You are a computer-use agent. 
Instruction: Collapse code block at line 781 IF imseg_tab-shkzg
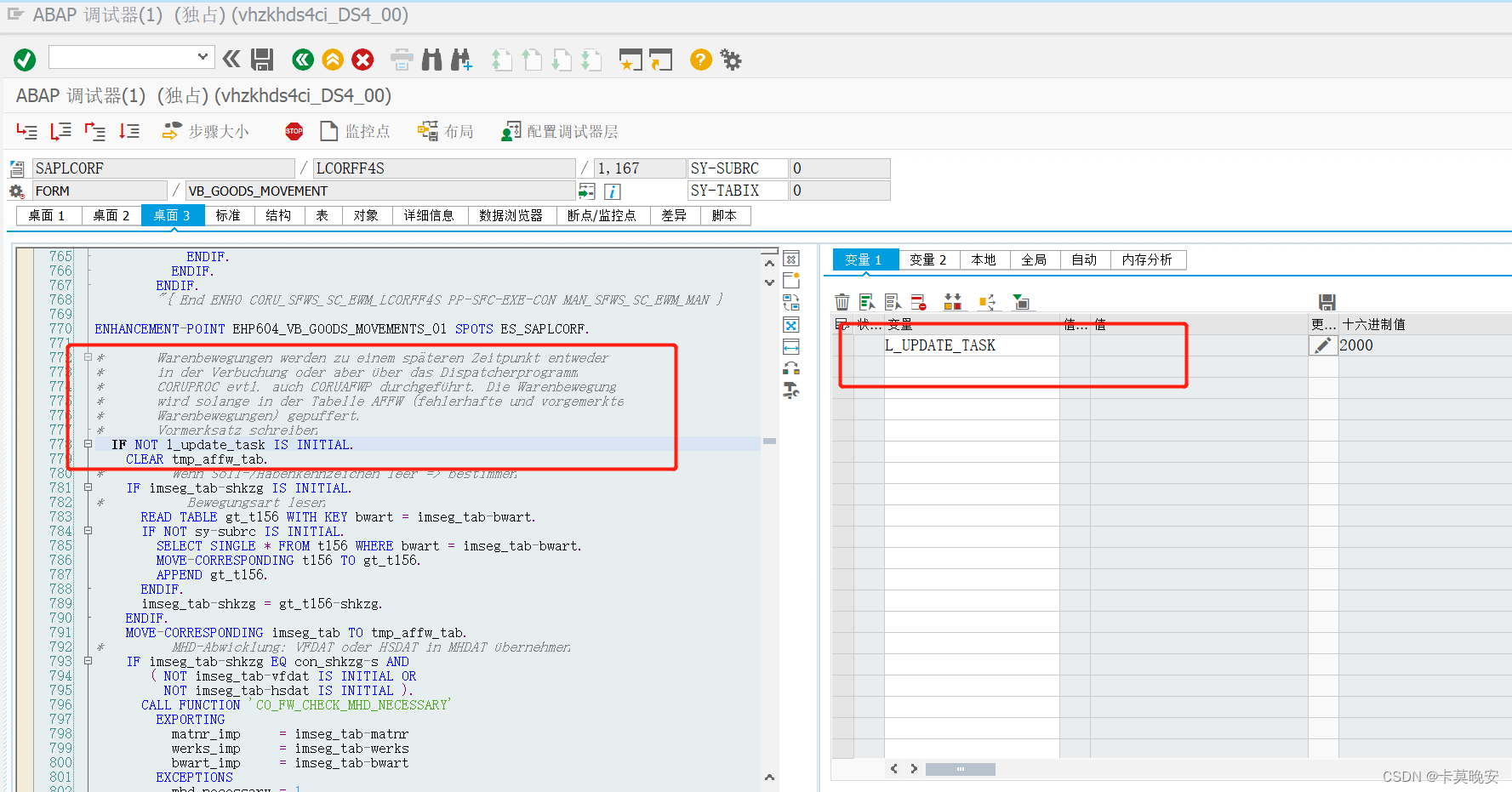click(88, 488)
